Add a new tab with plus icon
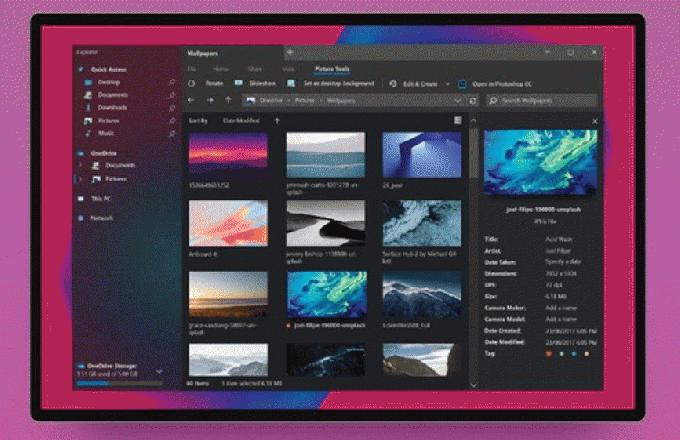This screenshot has height=440, width=680. pos(290,52)
